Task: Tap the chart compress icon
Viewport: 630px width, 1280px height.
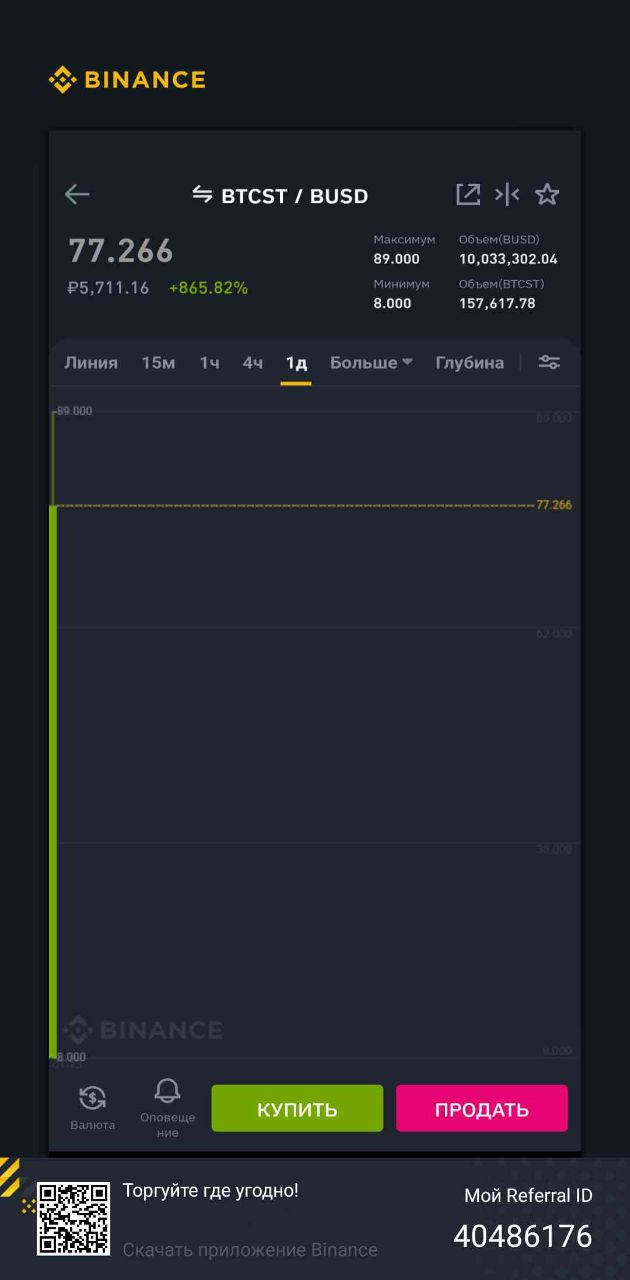Action: tap(507, 195)
